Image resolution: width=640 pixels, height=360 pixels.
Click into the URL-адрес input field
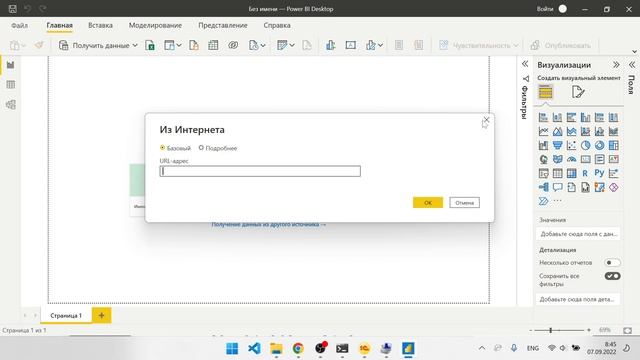coord(260,171)
